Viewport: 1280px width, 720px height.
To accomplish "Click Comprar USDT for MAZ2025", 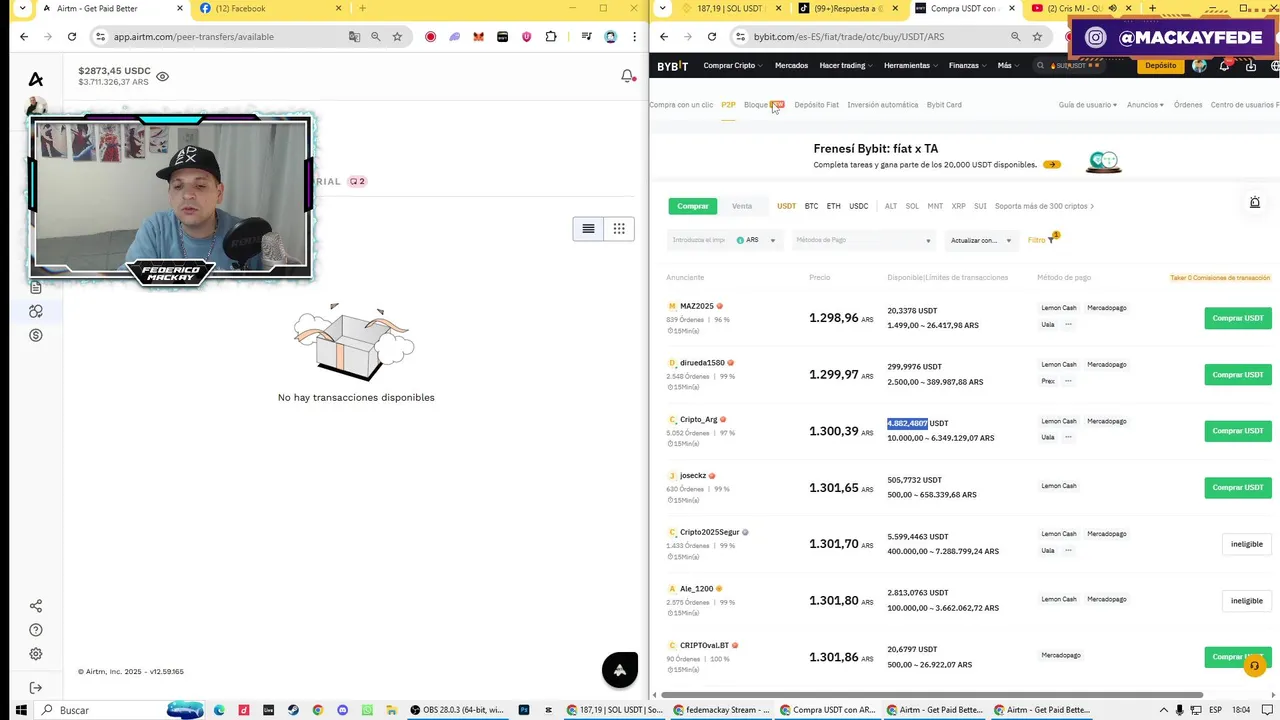I will 1238,318.
